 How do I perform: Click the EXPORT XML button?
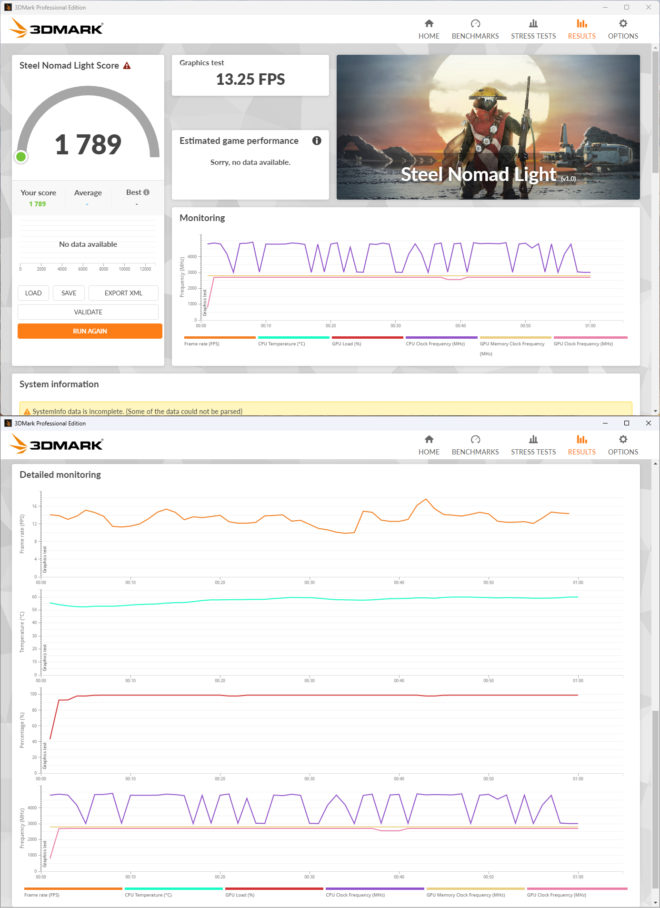pos(123,293)
